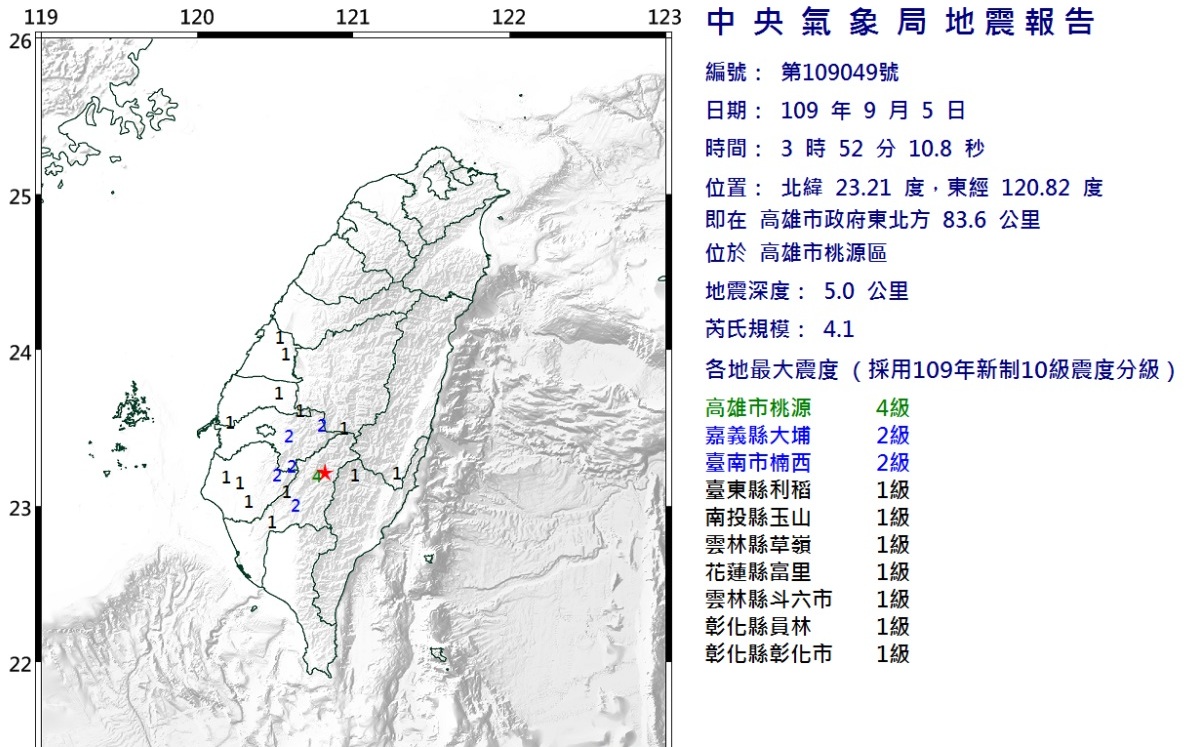
Task: Click the note 採用109年新制10級震度分級
Action: tap(1015, 370)
